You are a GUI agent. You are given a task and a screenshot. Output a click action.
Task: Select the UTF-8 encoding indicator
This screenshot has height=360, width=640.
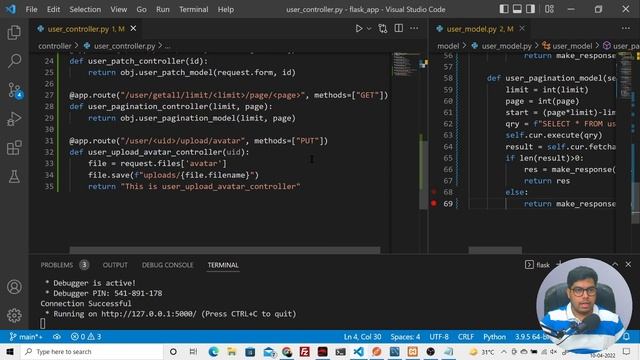(439, 337)
